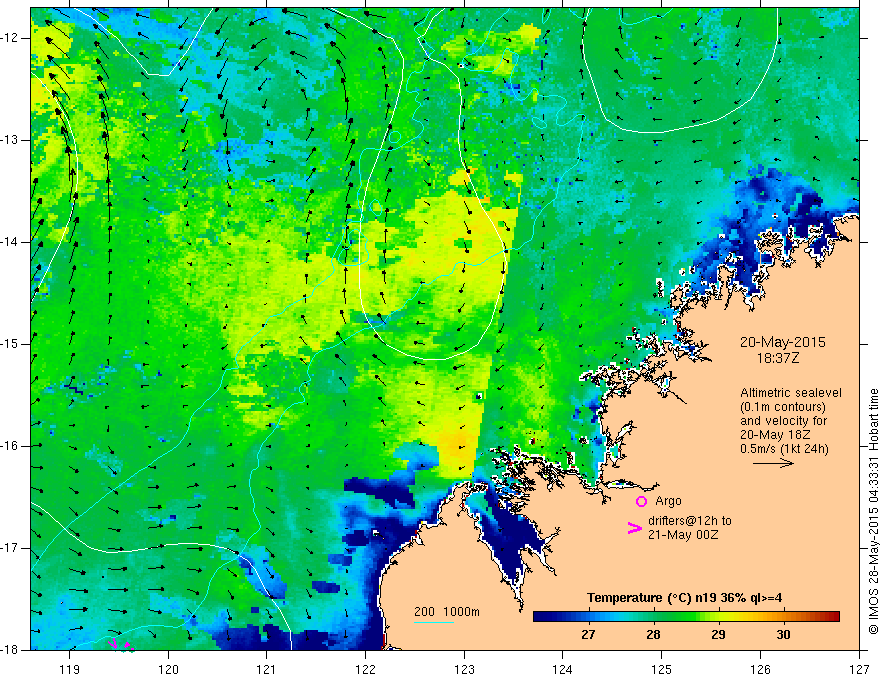Screen dimensions: 880x680
Task: Click the '21-May 00Z' text
Action: click(683, 535)
